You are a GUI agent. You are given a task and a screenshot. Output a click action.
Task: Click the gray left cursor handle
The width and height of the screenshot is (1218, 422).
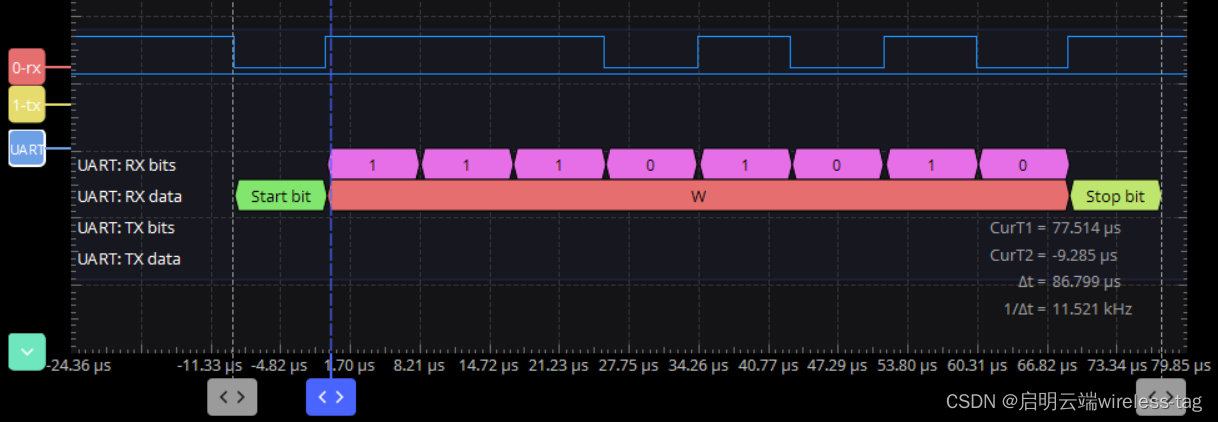tap(232, 397)
